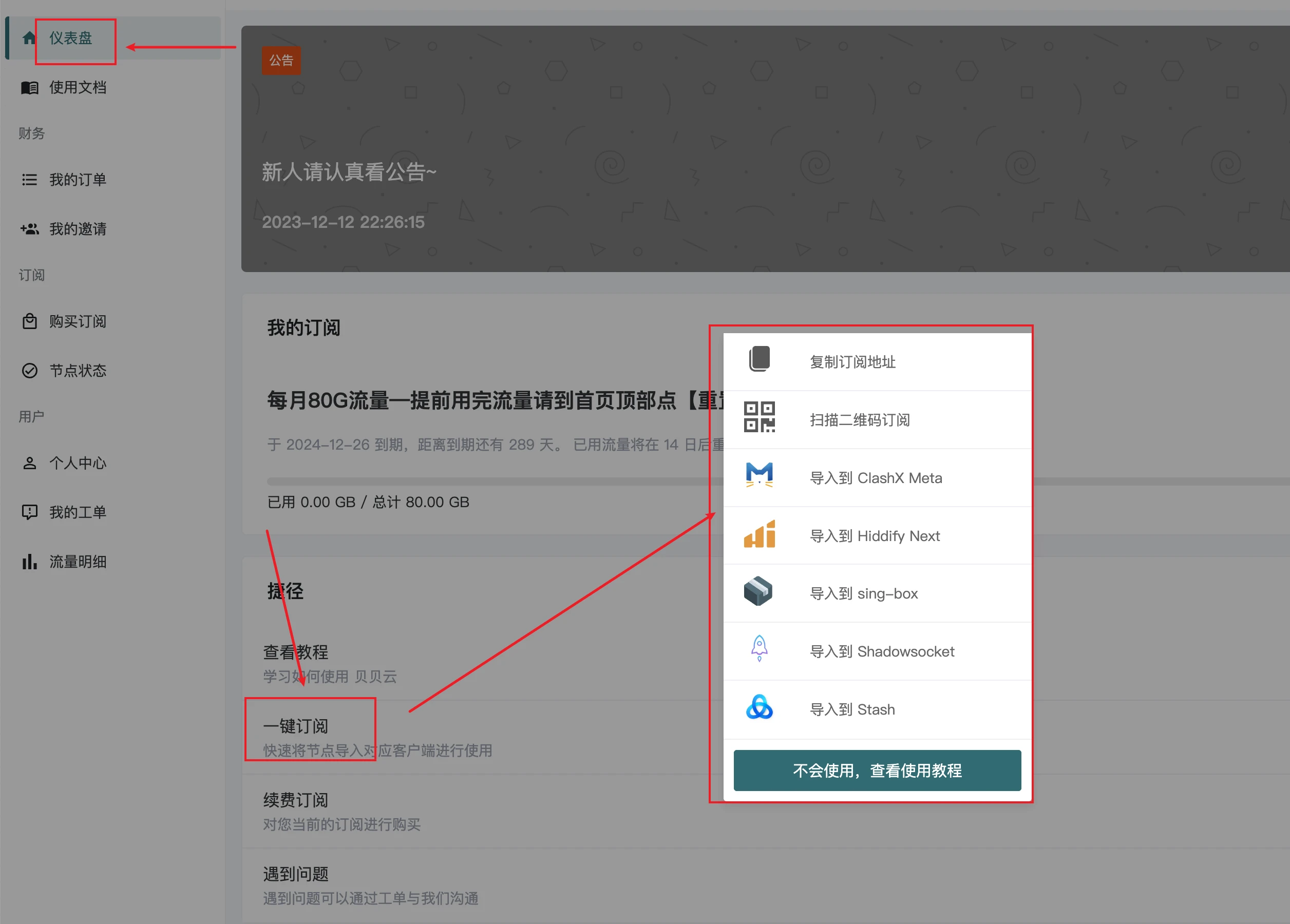Screen dimensions: 1290x924
Task: Click the 流量明细 bar chart icon
Action: coord(30,562)
